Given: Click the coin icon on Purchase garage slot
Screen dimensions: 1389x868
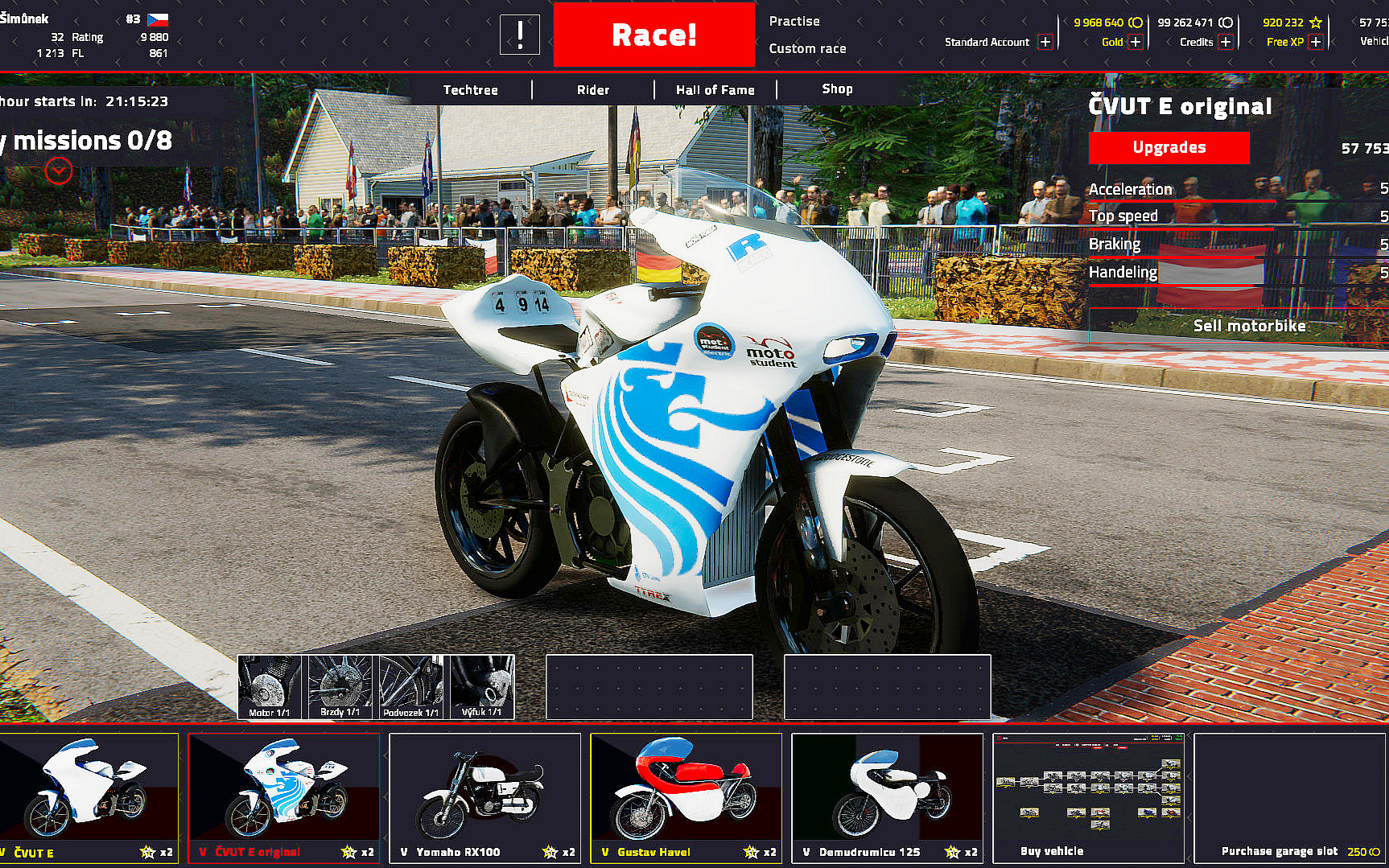Looking at the screenshot, I should pos(1375,851).
